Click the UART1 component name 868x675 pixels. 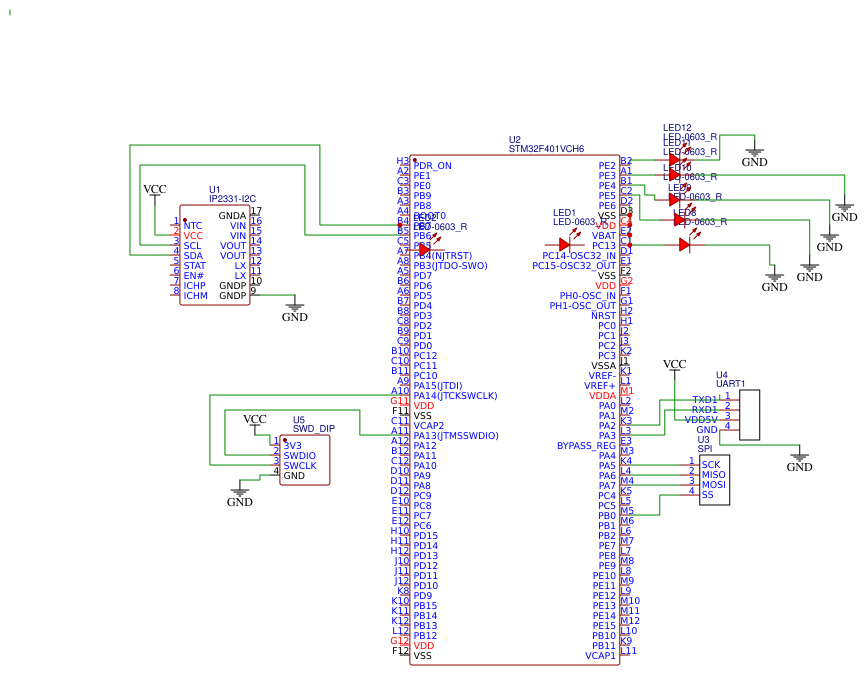tap(731, 384)
